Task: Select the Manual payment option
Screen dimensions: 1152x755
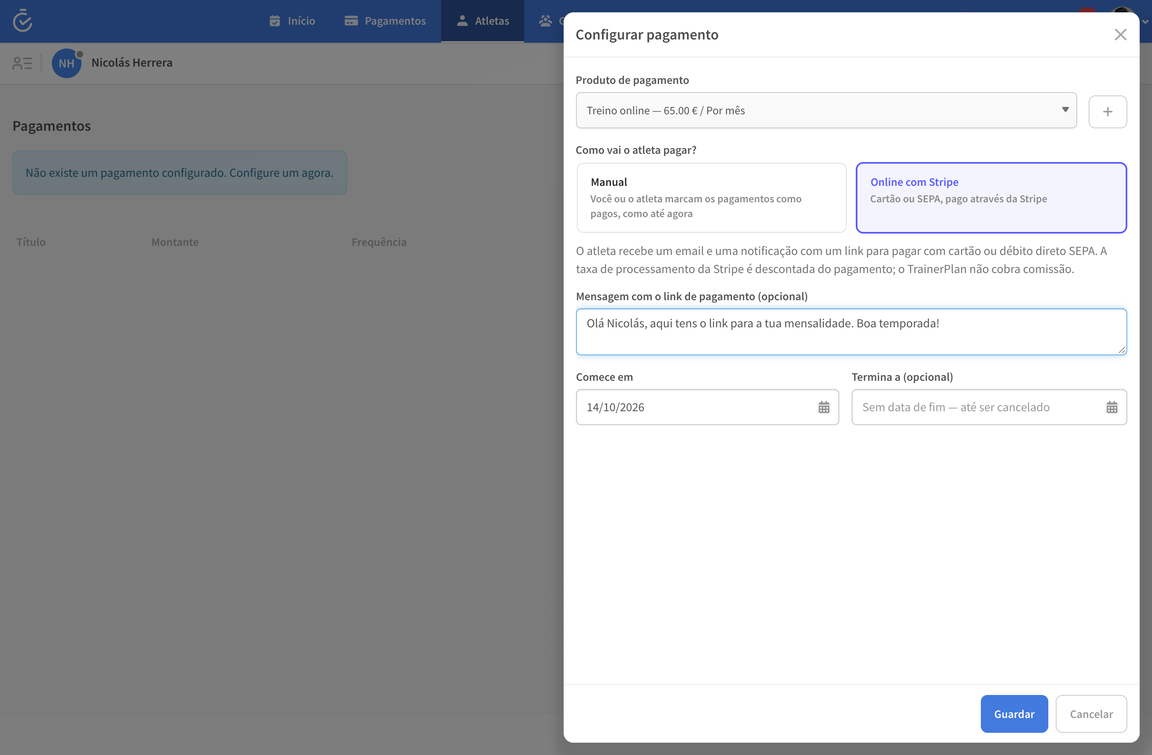Action: click(711, 198)
